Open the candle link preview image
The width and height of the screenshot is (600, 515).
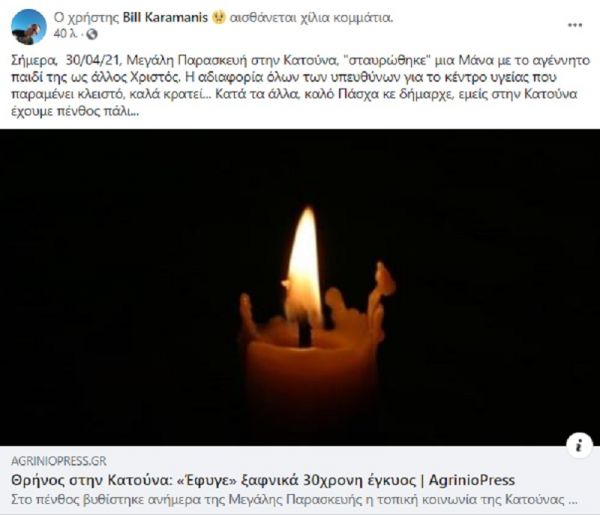300,287
